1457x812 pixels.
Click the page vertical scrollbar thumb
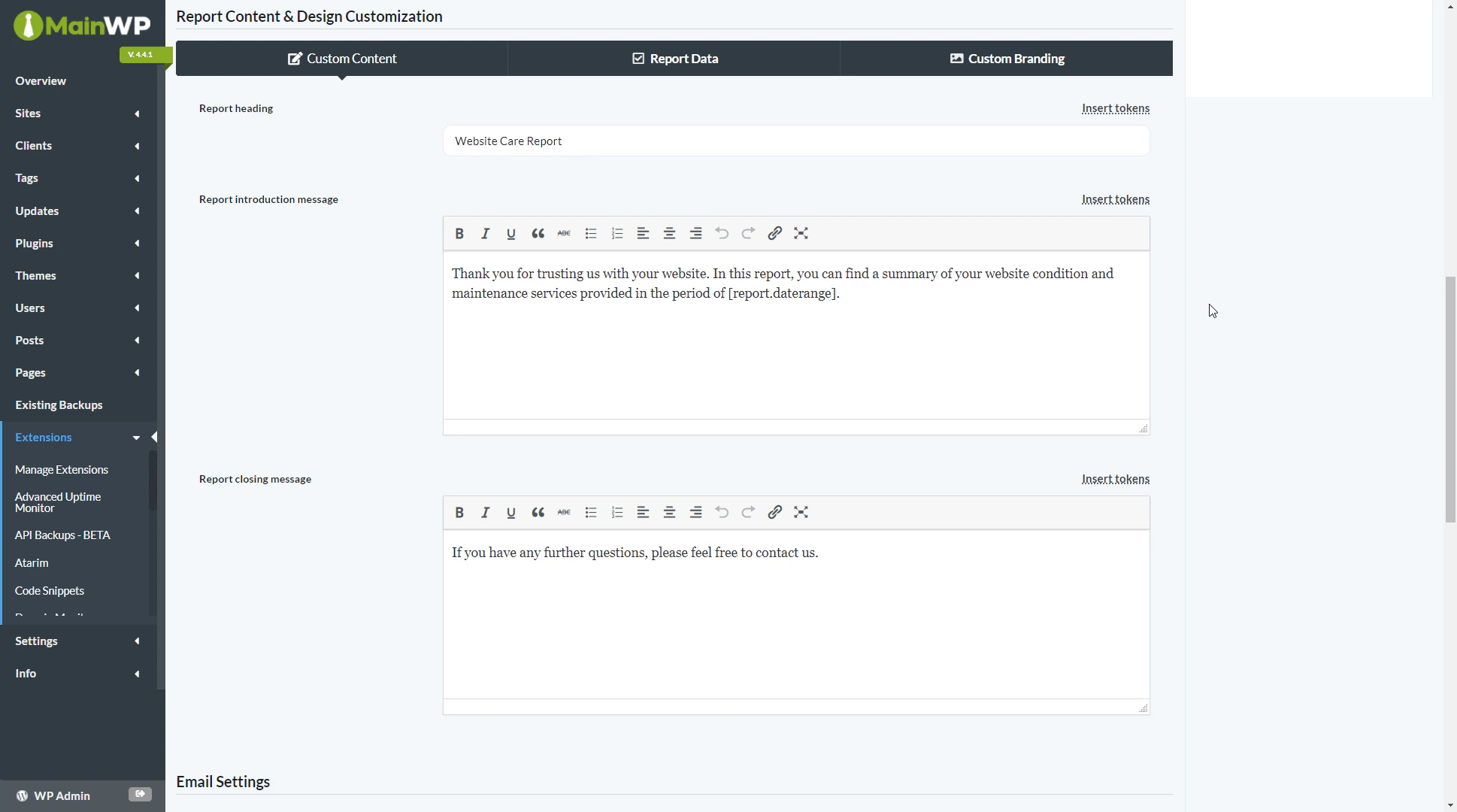(x=1450, y=399)
